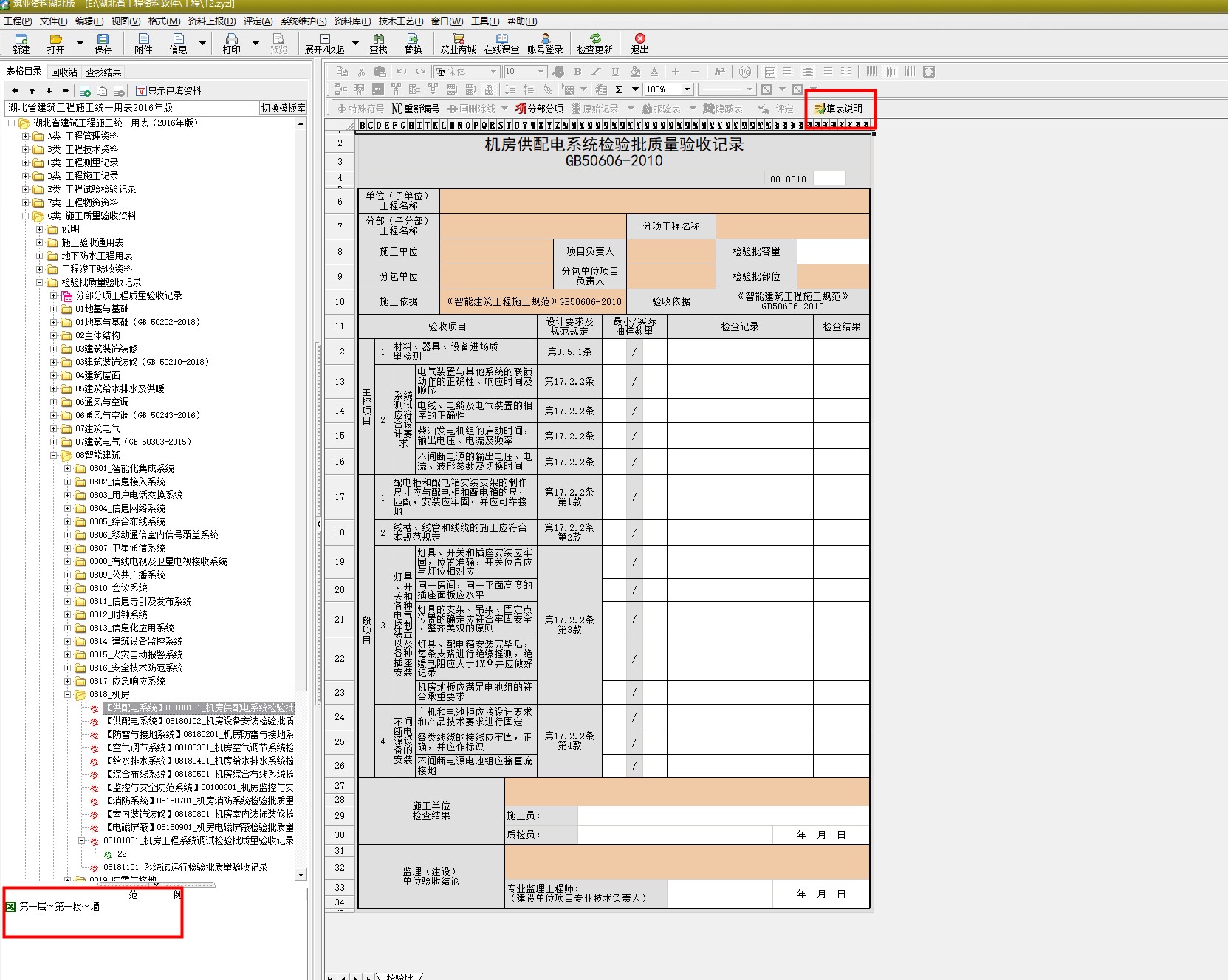This screenshot has height=980, width=1228.
Task: Select 08180201_机房防雷与接地 tree item
Action: pyautogui.click(x=199, y=734)
